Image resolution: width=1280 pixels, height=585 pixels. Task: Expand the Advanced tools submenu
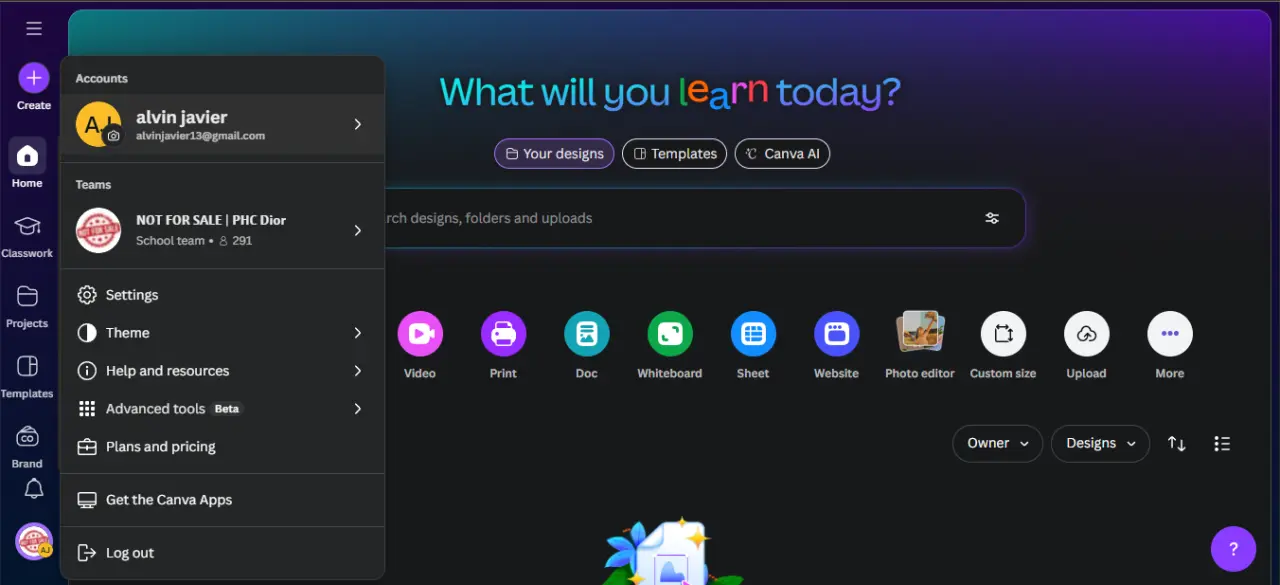(358, 409)
